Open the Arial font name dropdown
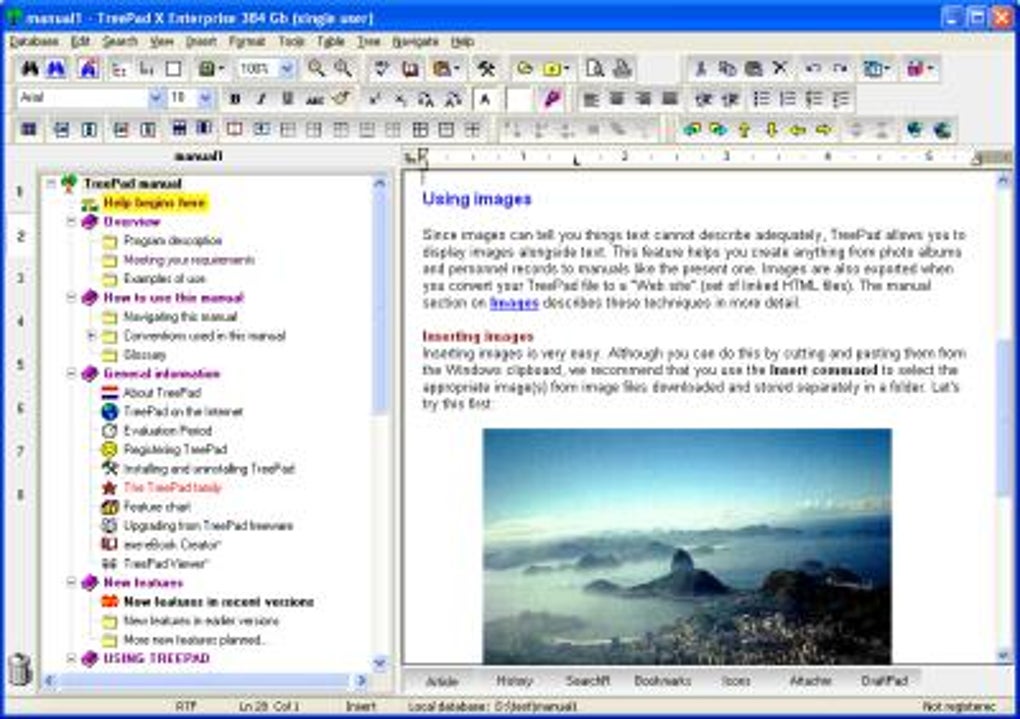The image size is (1020, 719). pos(155,98)
